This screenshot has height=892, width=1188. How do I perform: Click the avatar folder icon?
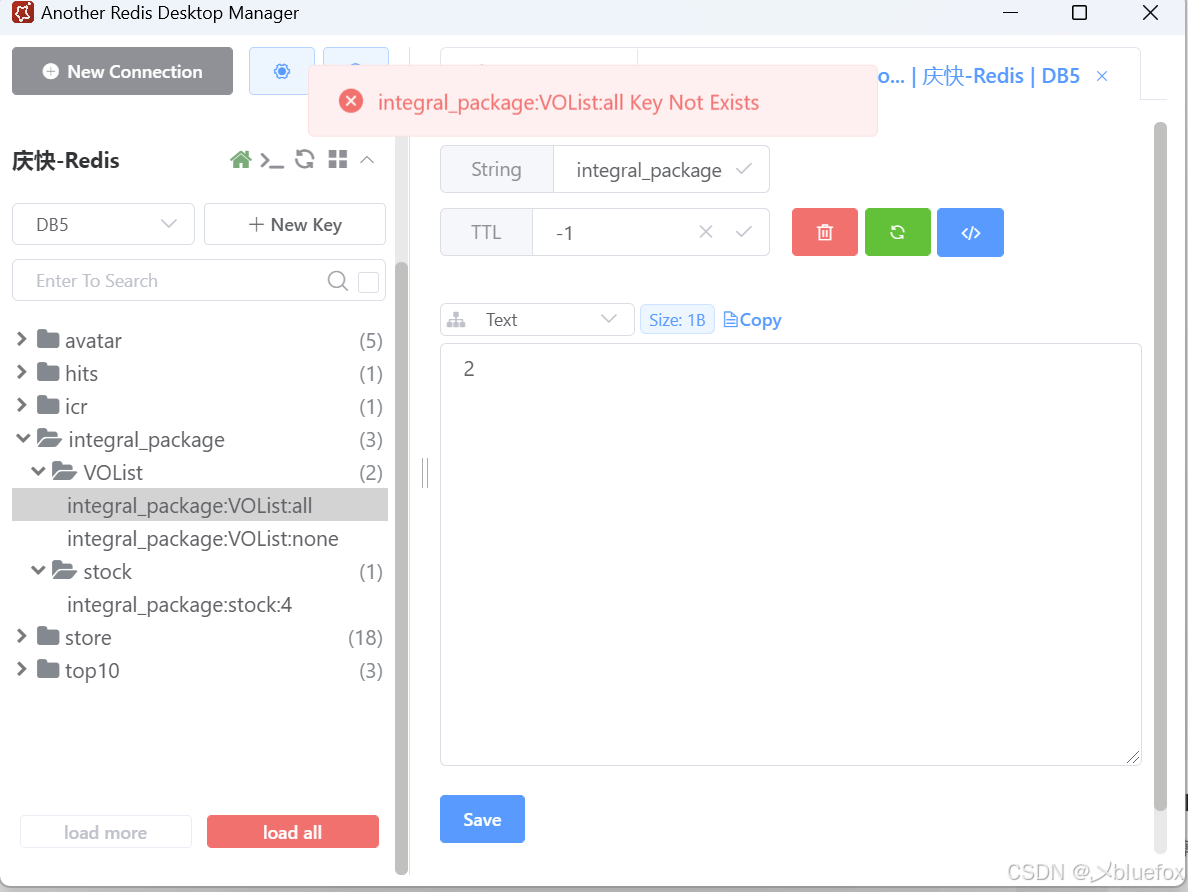(x=48, y=339)
